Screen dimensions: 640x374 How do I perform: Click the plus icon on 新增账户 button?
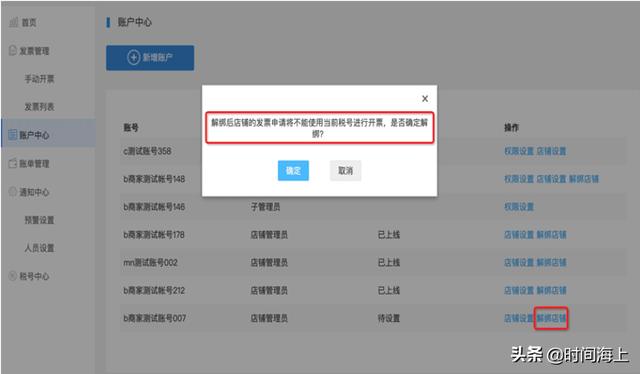133,57
